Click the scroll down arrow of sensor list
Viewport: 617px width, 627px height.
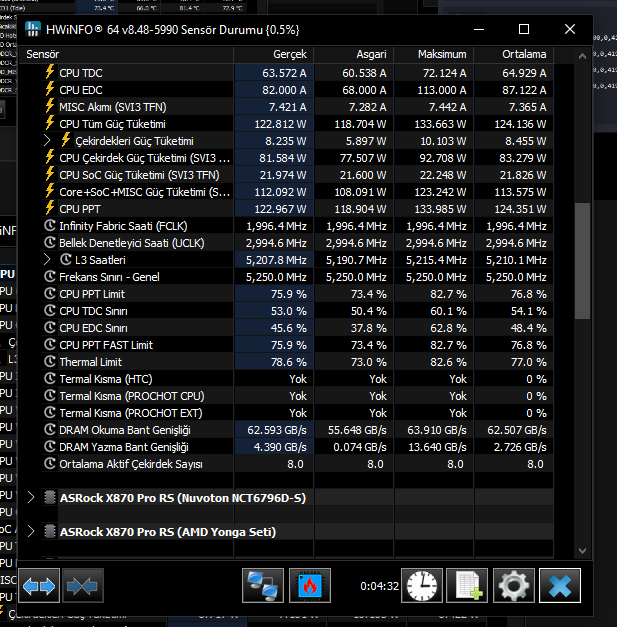point(582,551)
